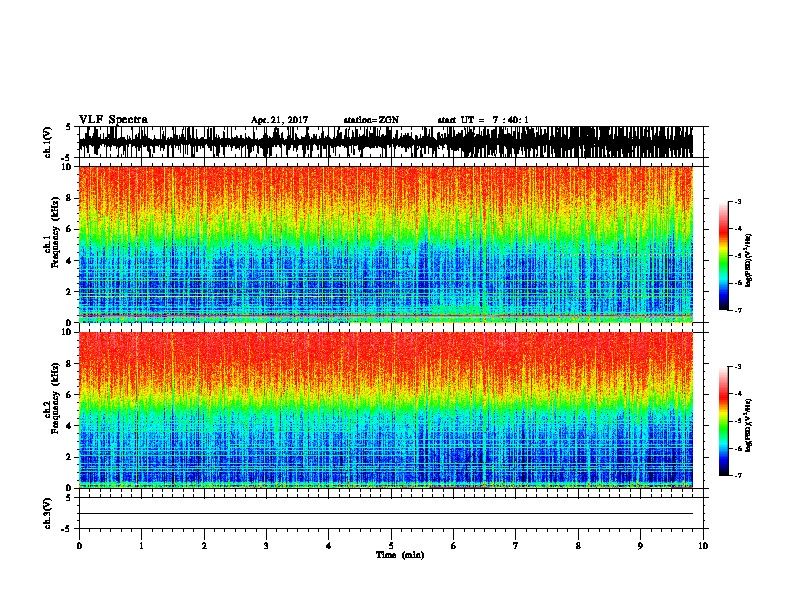
Task: Click time axis tick label '7'
Action: pos(516,546)
